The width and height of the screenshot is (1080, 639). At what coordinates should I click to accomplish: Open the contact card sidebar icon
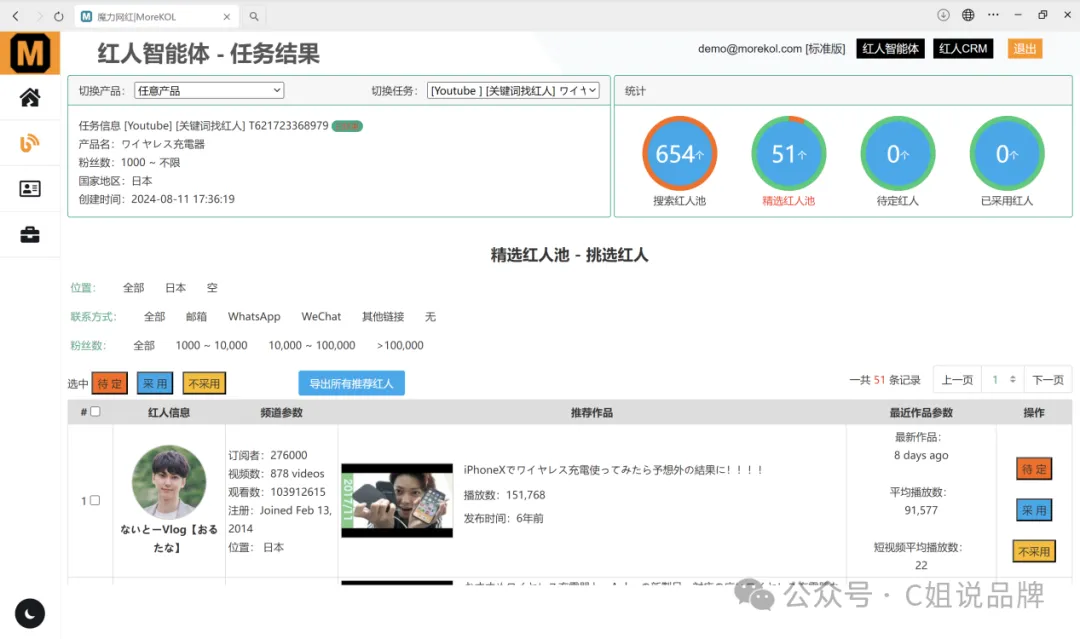pyautogui.click(x=30, y=189)
